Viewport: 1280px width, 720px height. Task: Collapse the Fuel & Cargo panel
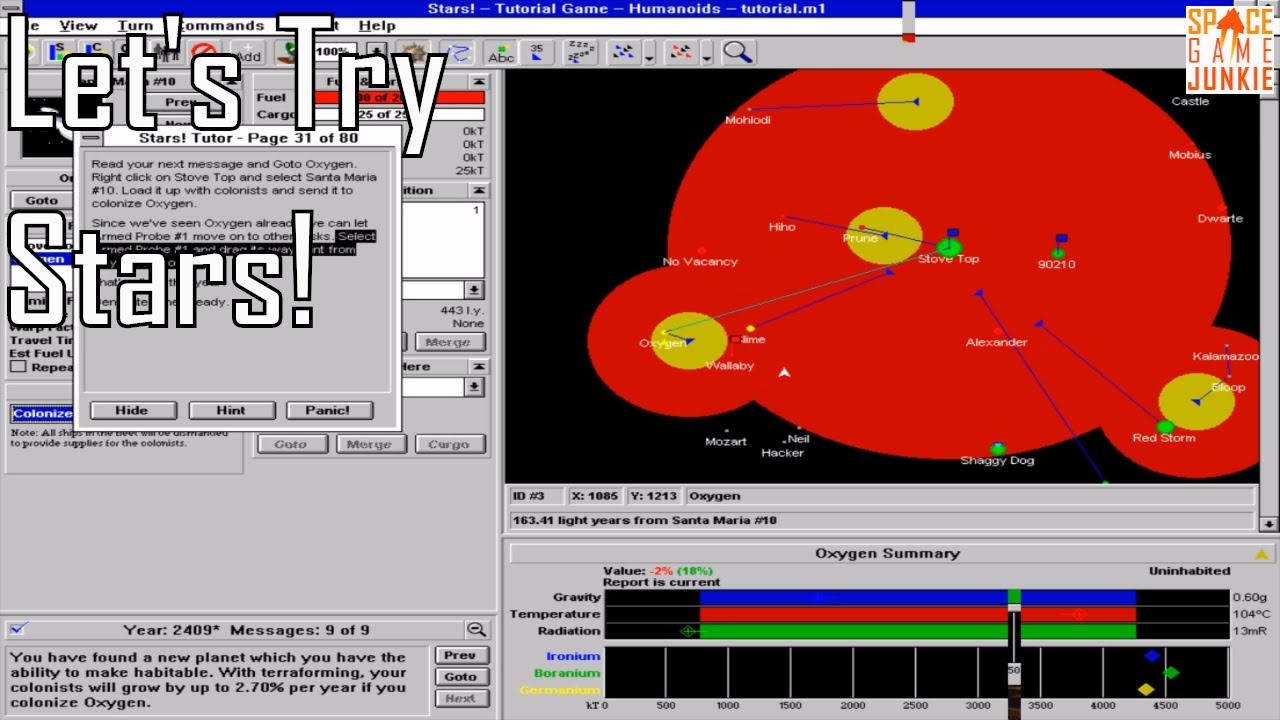coord(479,82)
